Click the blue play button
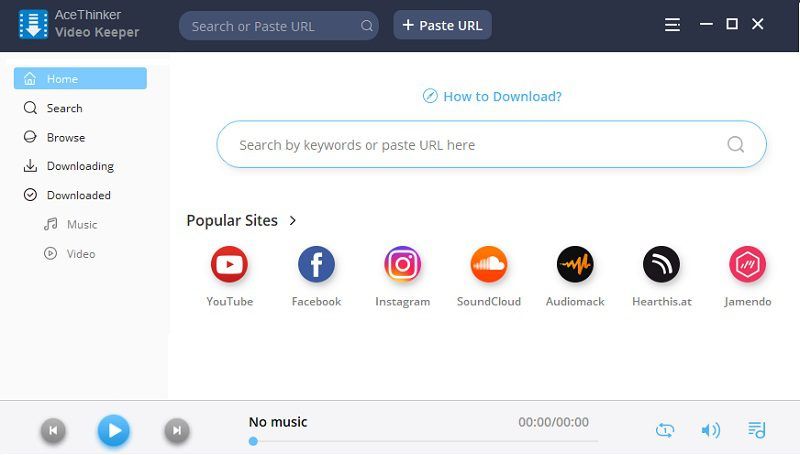The image size is (800, 455). click(x=114, y=431)
